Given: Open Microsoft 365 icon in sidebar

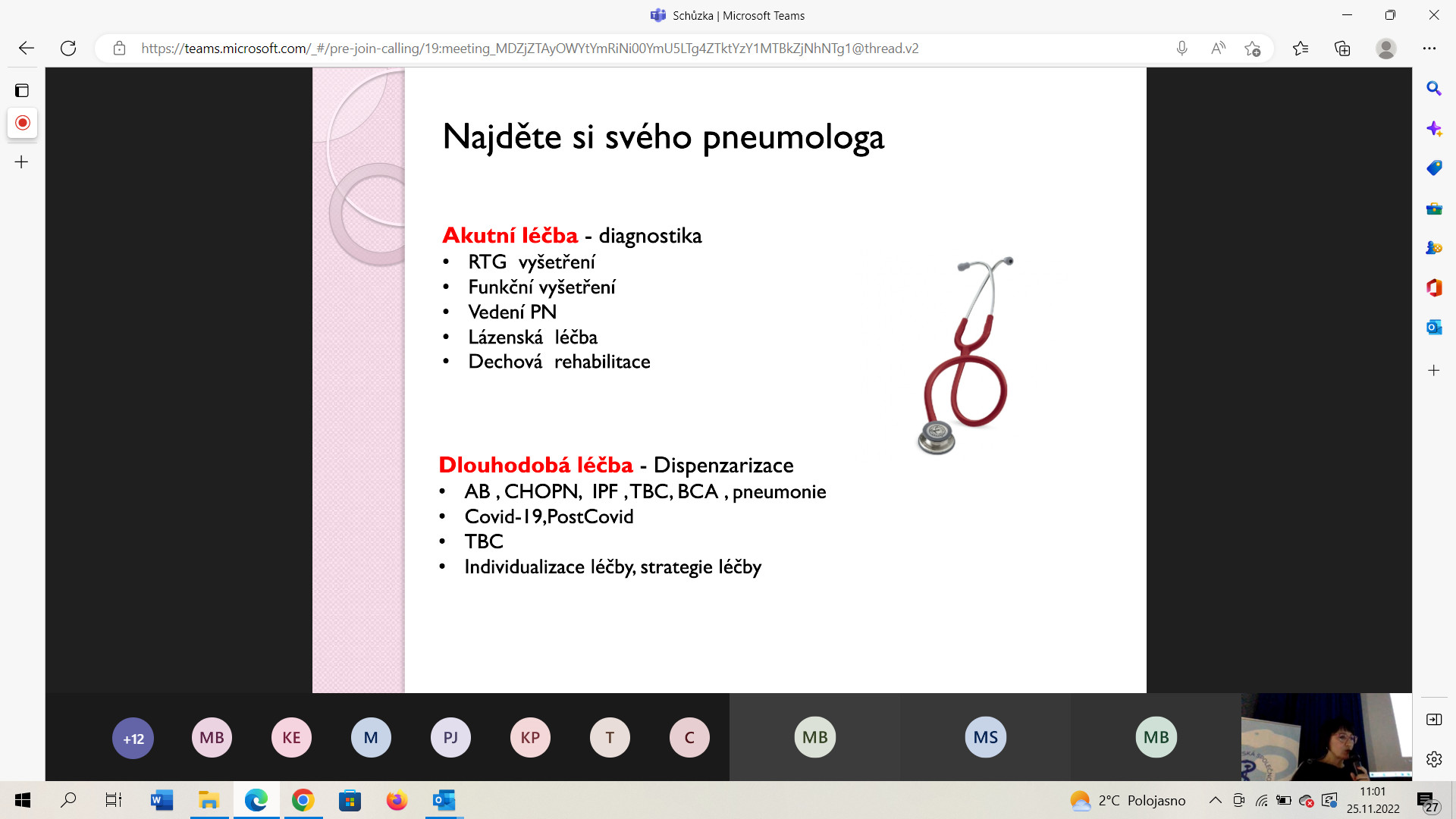Looking at the screenshot, I should point(1434,287).
